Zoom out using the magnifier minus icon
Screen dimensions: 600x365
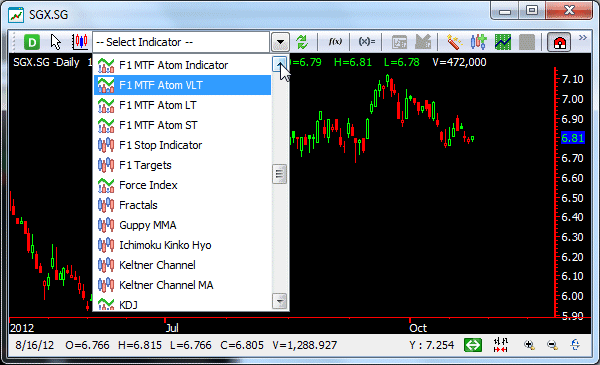pos(552,345)
